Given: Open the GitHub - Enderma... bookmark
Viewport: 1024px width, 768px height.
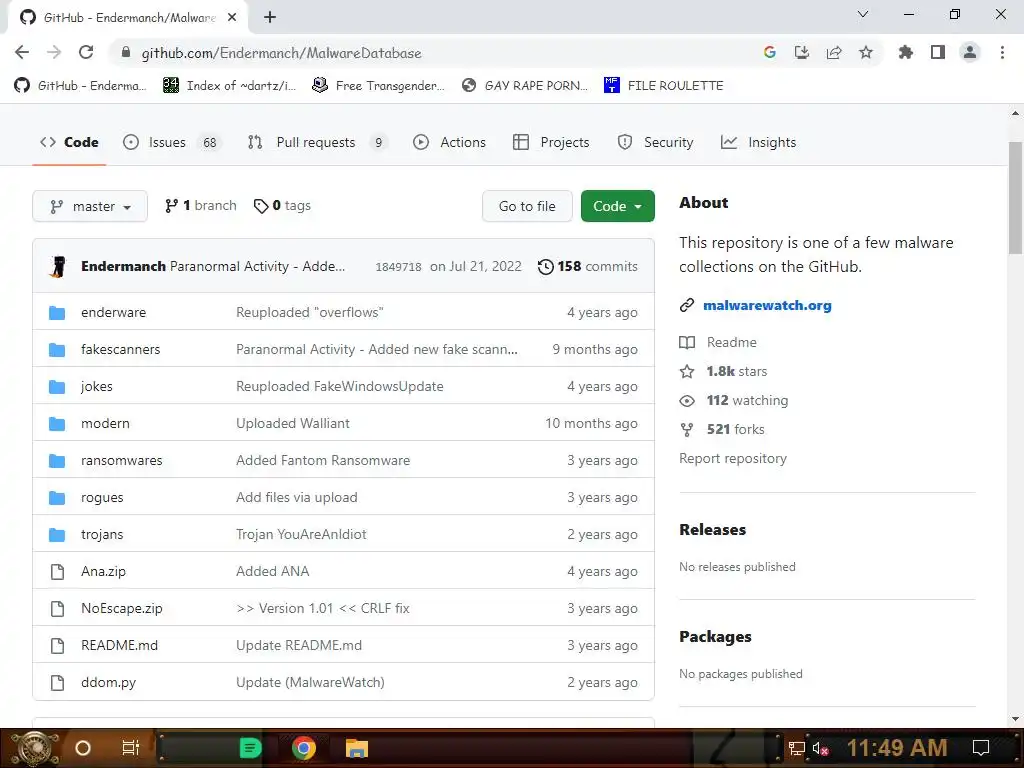Looking at the screenshot, I should 80,86.
